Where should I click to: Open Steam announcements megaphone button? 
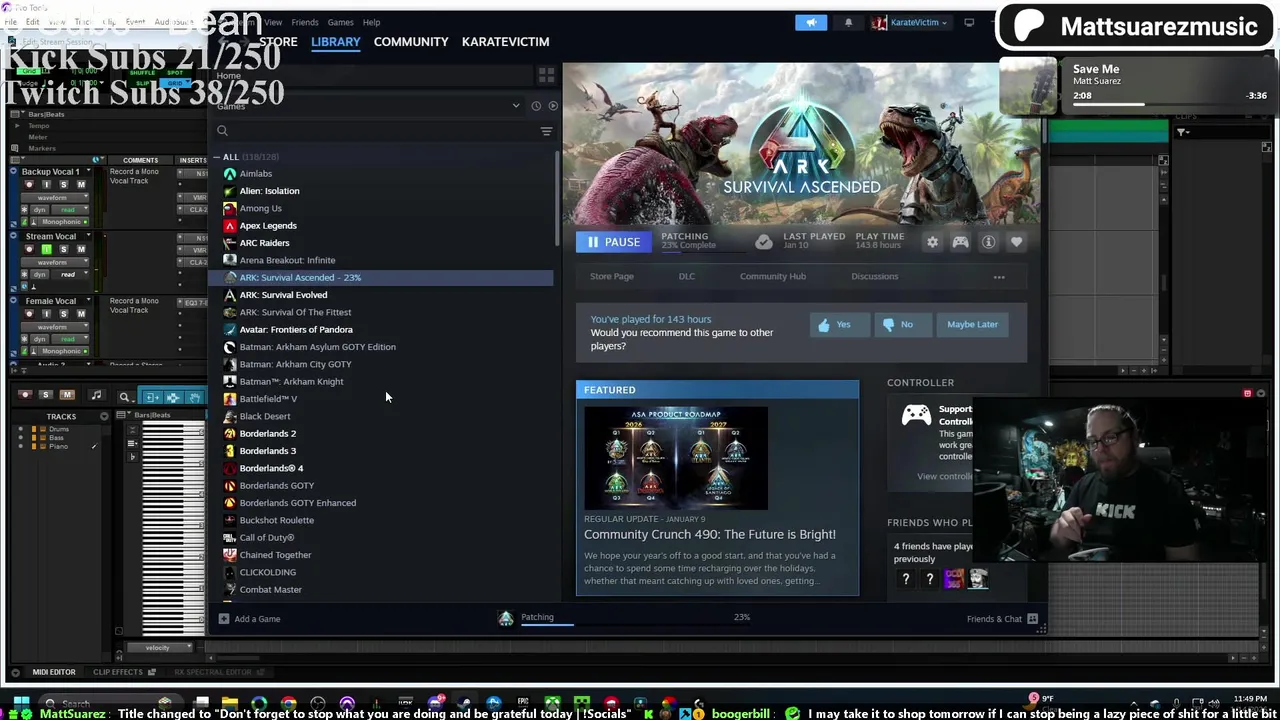pos(811,22)
